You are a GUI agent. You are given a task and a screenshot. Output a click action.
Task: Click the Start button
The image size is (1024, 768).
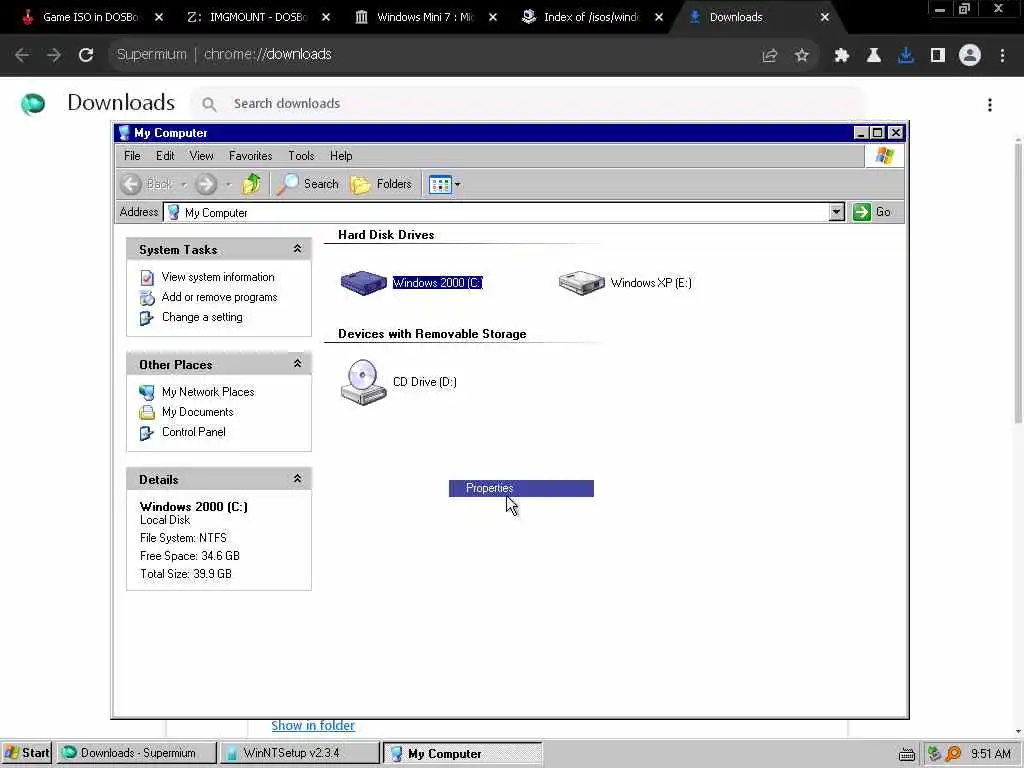[26, 753]
